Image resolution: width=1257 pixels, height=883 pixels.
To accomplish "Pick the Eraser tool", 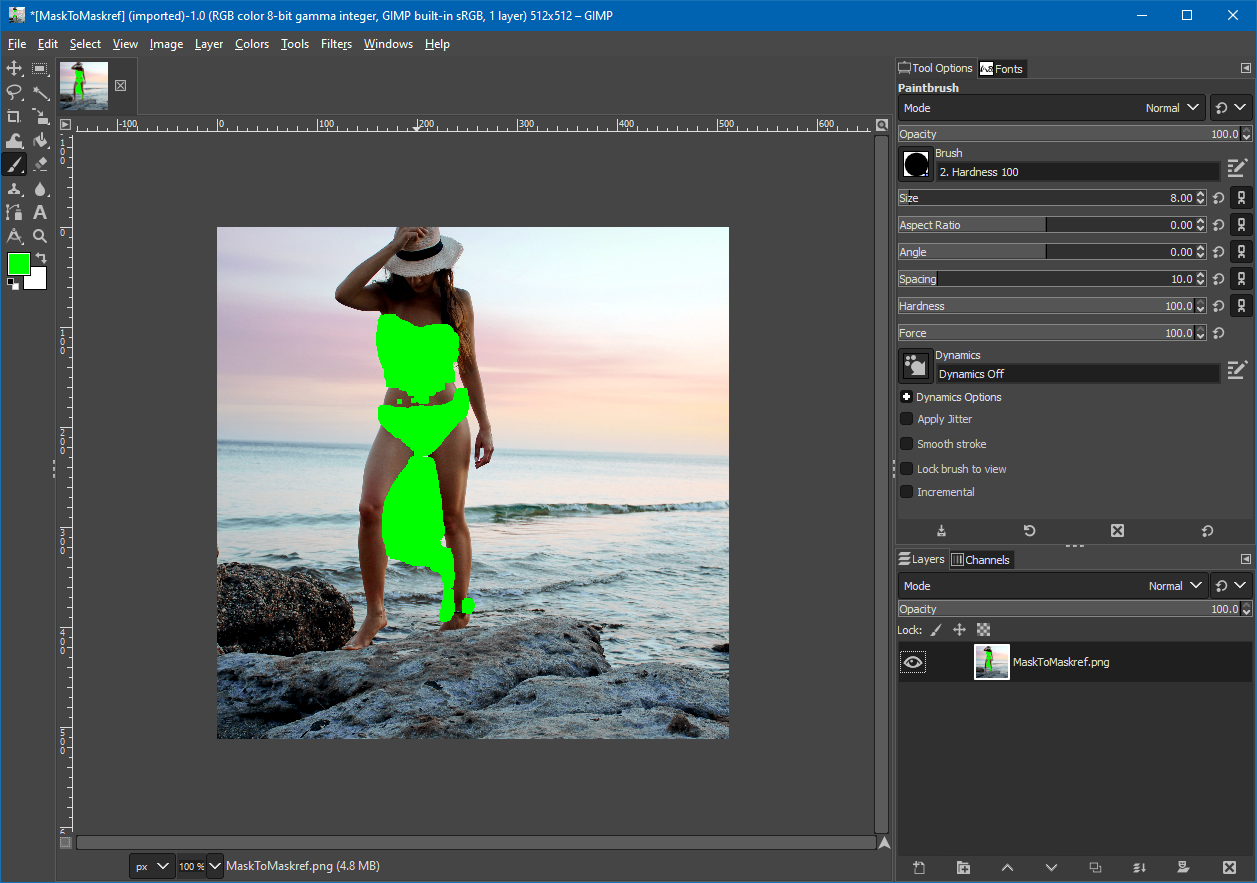I will click(x=40, y=164).
